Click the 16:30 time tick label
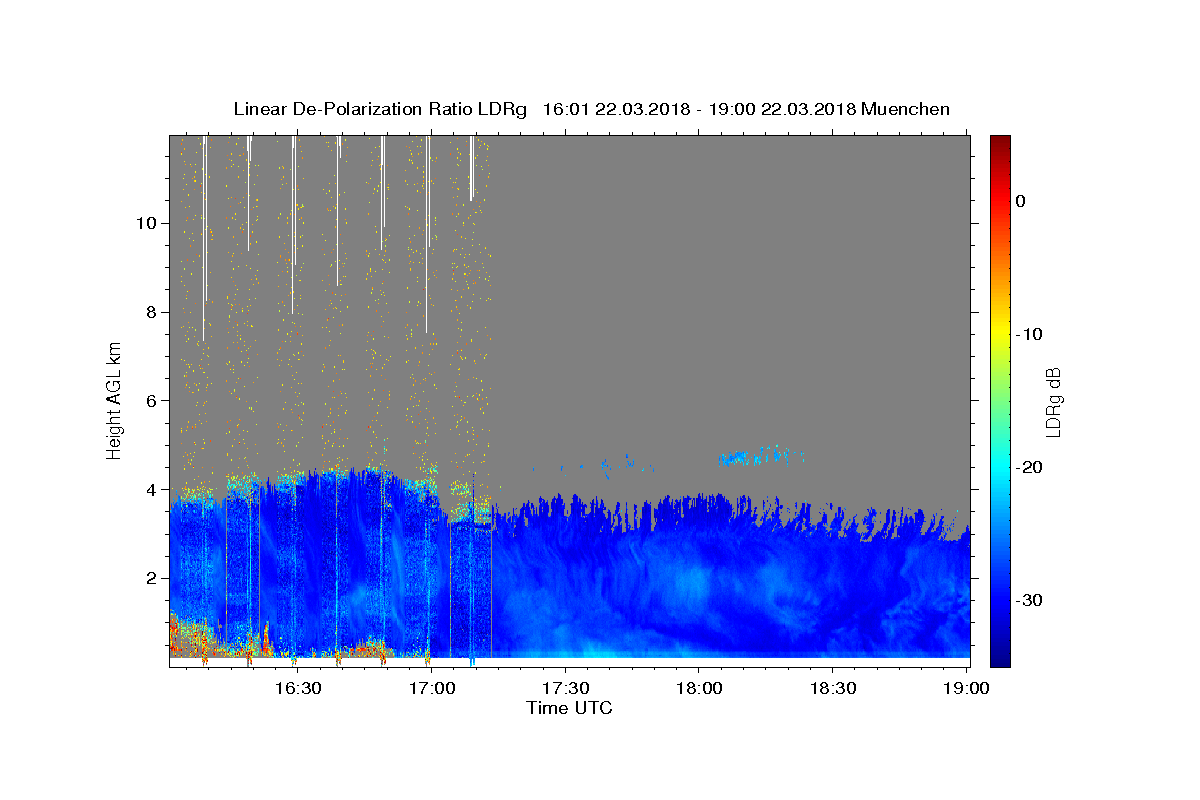The height and width of the screenshot is (800, 1200). [298, 688]
